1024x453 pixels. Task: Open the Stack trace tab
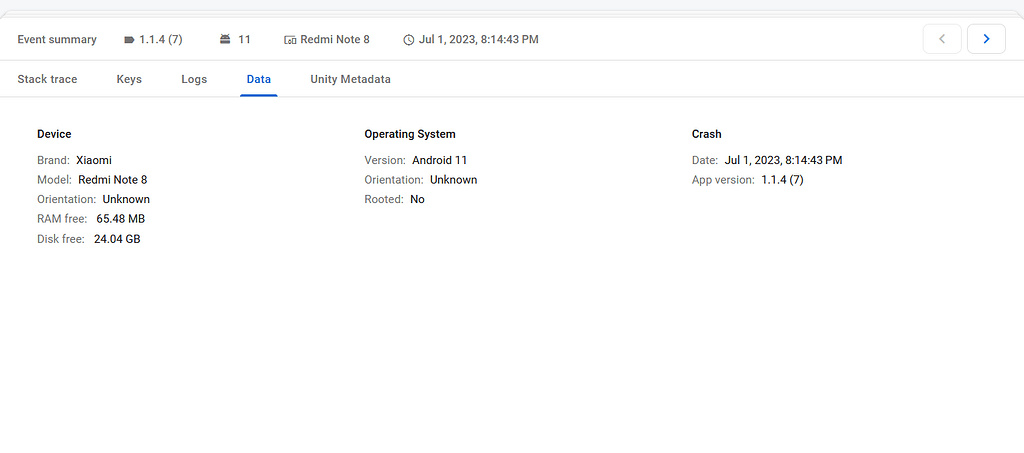47,80
